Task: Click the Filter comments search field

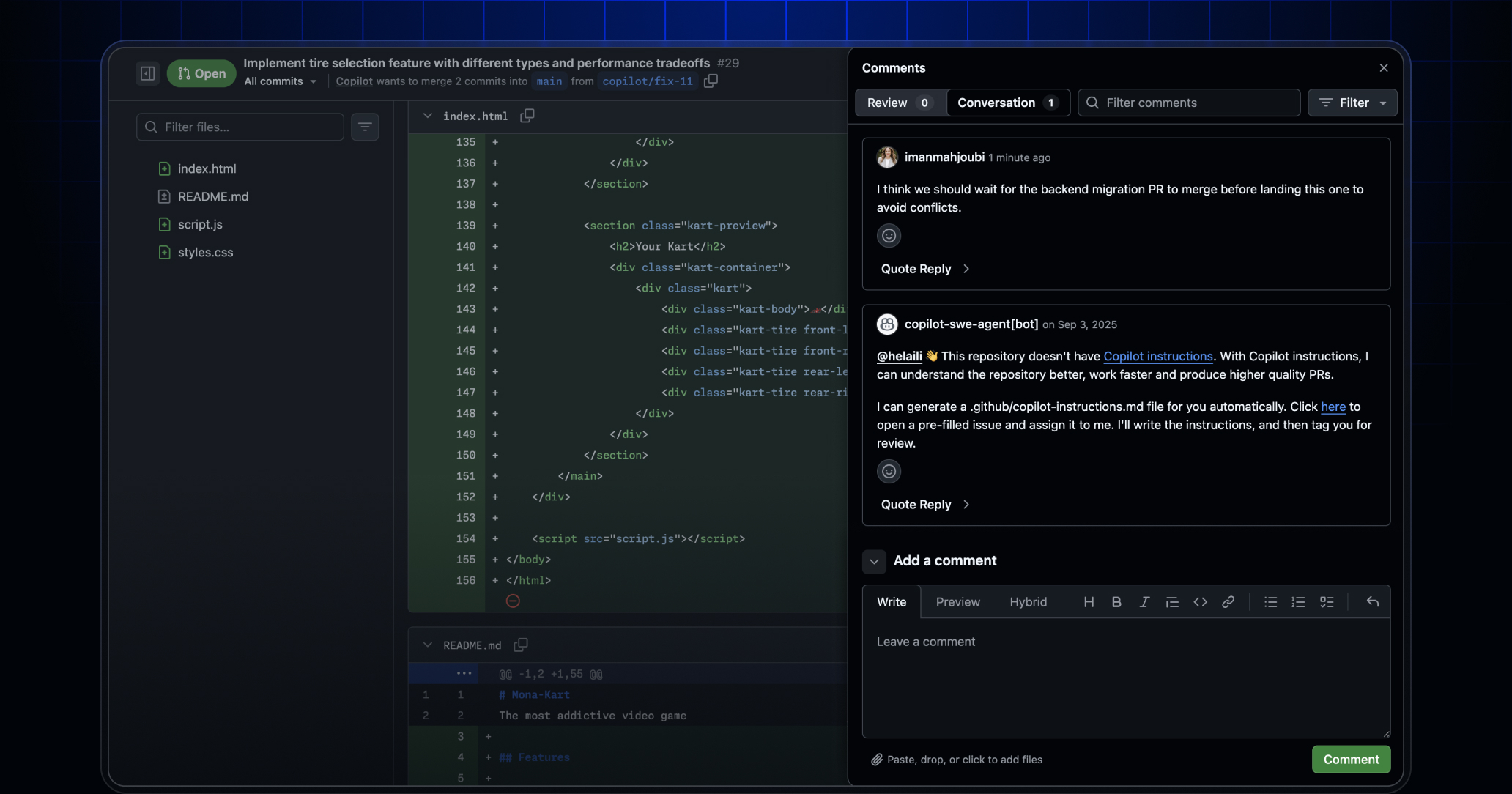Action: pyautogui.click(x=1188, y=103)
